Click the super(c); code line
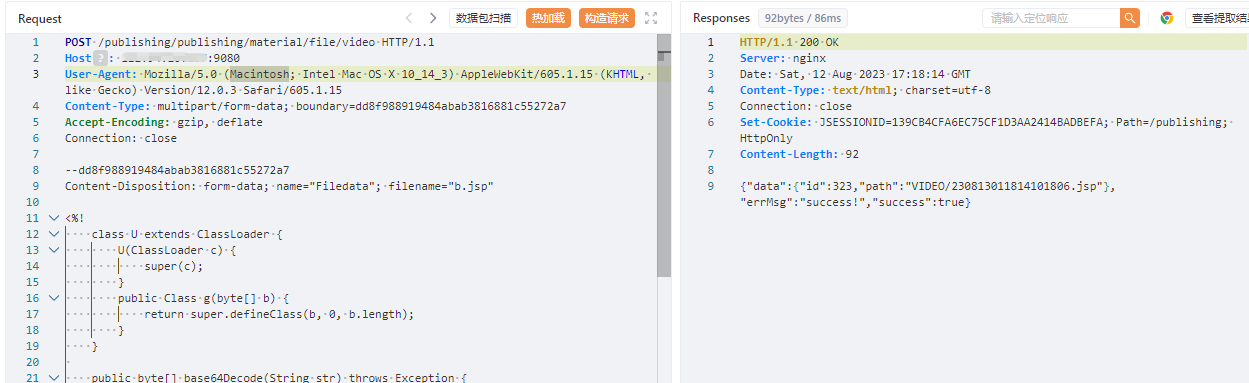This screenshot has width=1249, height=383. pos(174,266)
